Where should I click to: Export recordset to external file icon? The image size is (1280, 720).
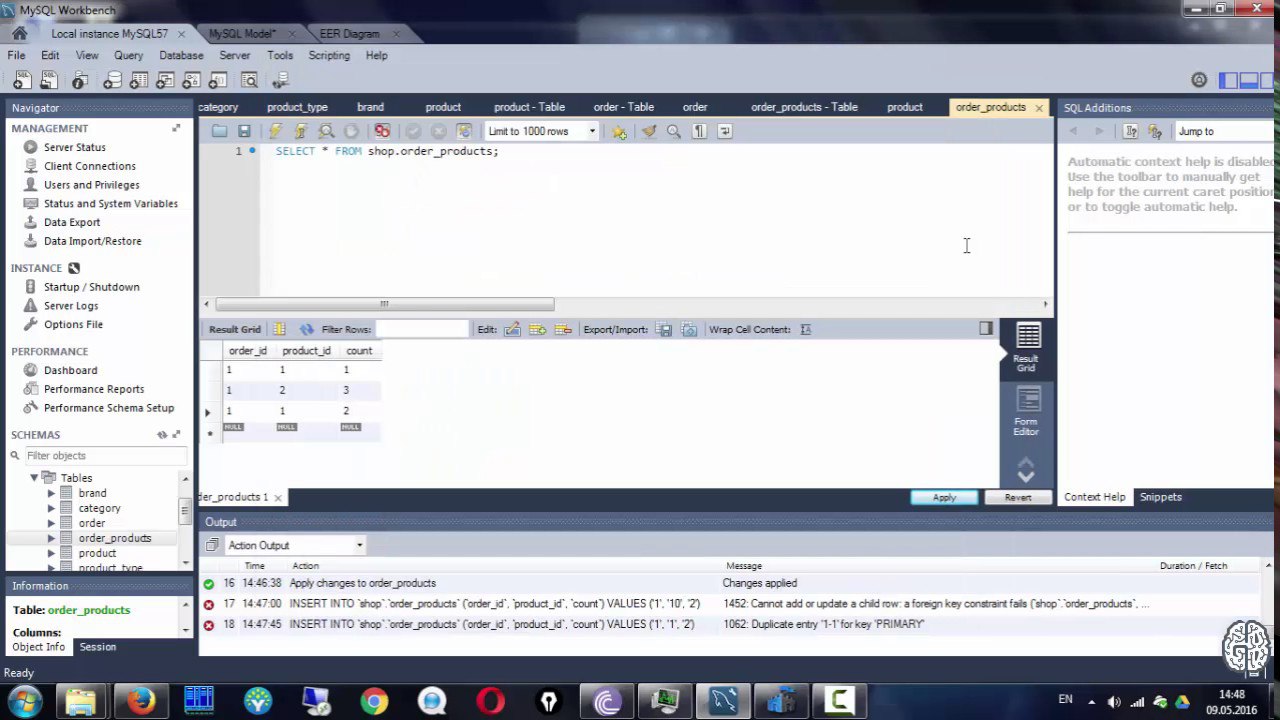664,329
